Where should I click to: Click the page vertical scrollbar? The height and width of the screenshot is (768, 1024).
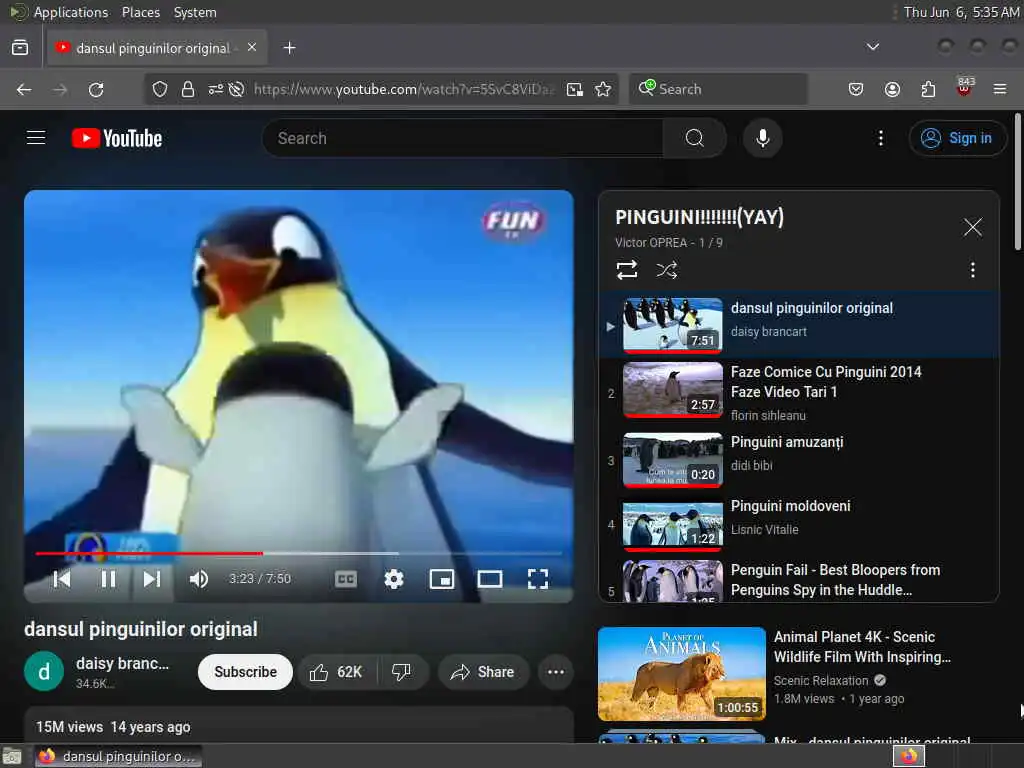pyautogui.click(x=1017, y=181)
